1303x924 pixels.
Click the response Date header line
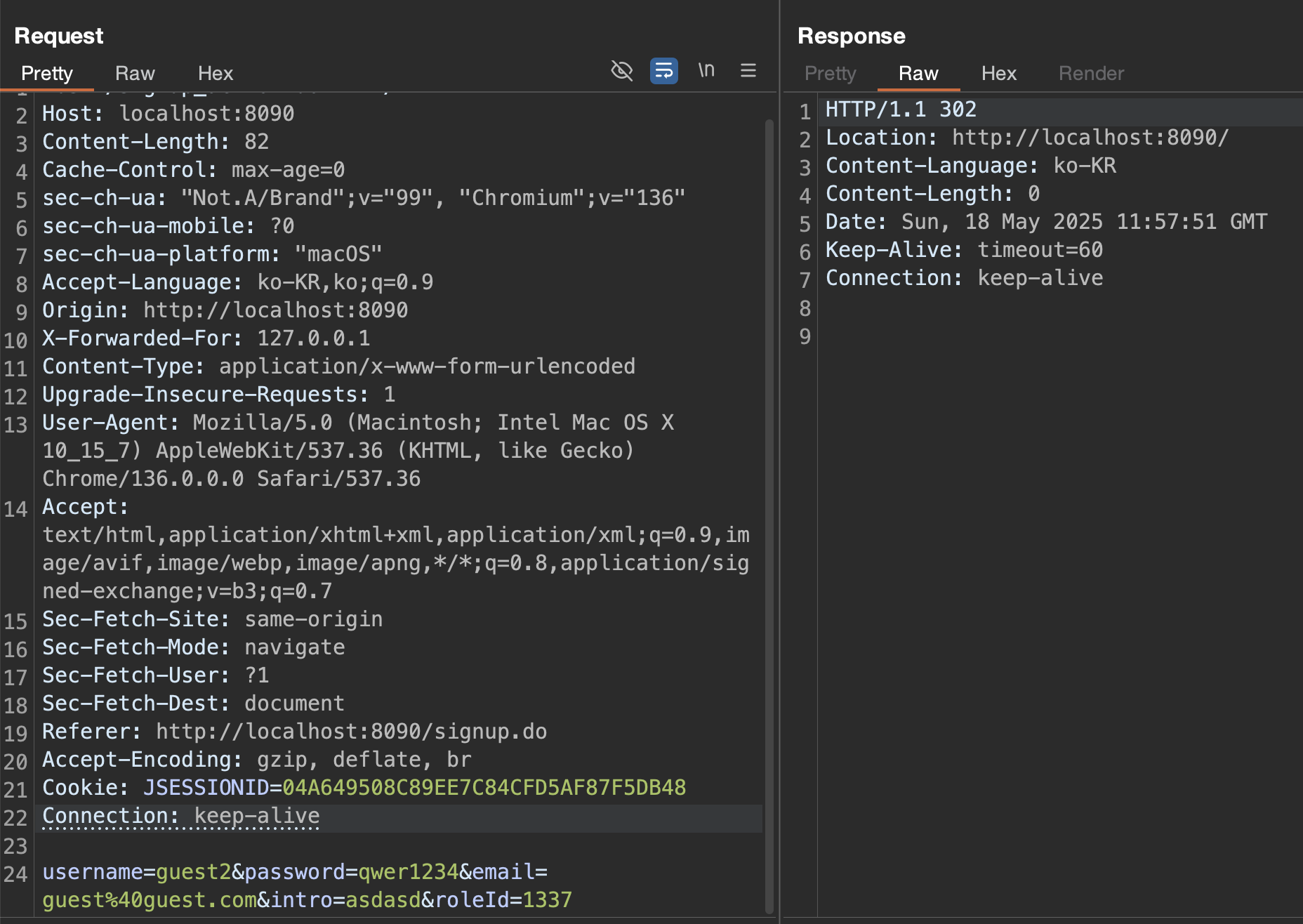1046,222
